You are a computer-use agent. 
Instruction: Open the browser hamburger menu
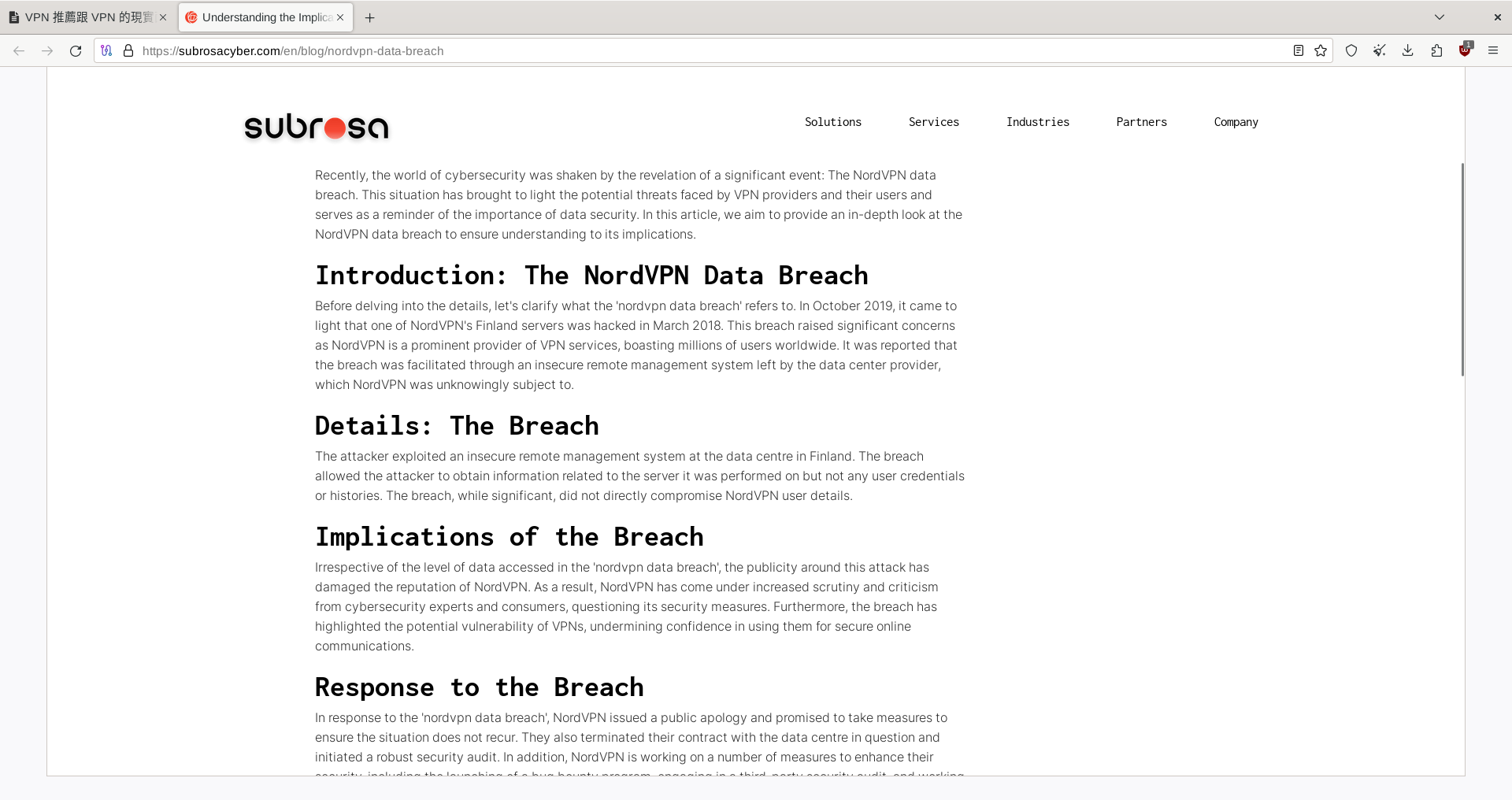(1493, 50)
